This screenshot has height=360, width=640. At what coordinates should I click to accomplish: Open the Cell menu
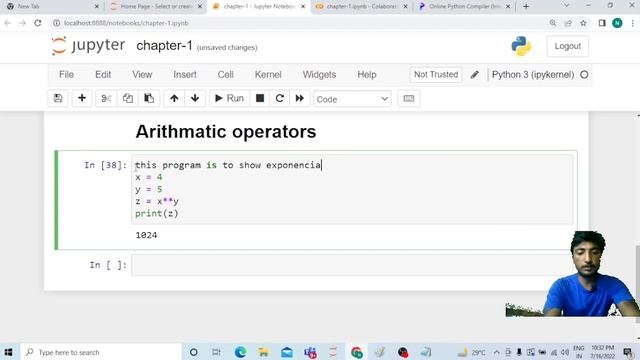pos(225,75)
